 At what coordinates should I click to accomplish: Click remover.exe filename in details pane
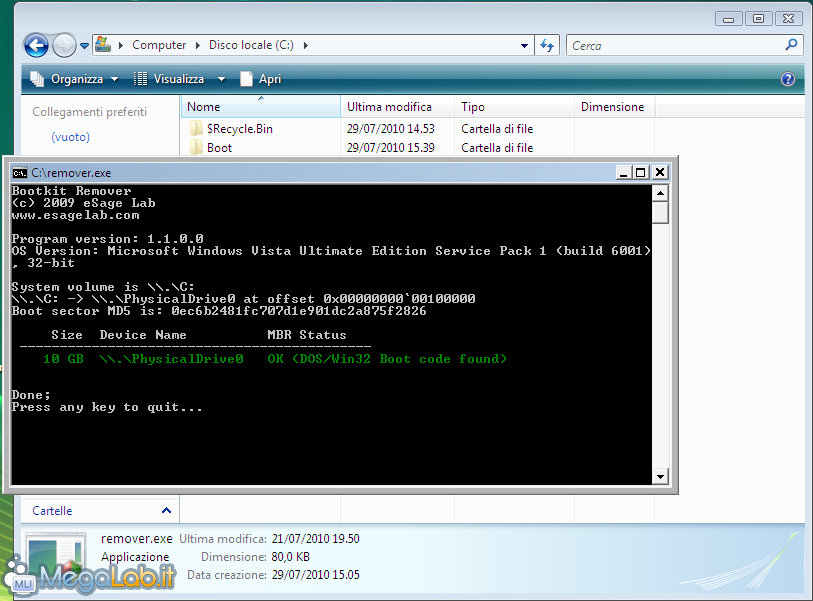click(136, 539)
